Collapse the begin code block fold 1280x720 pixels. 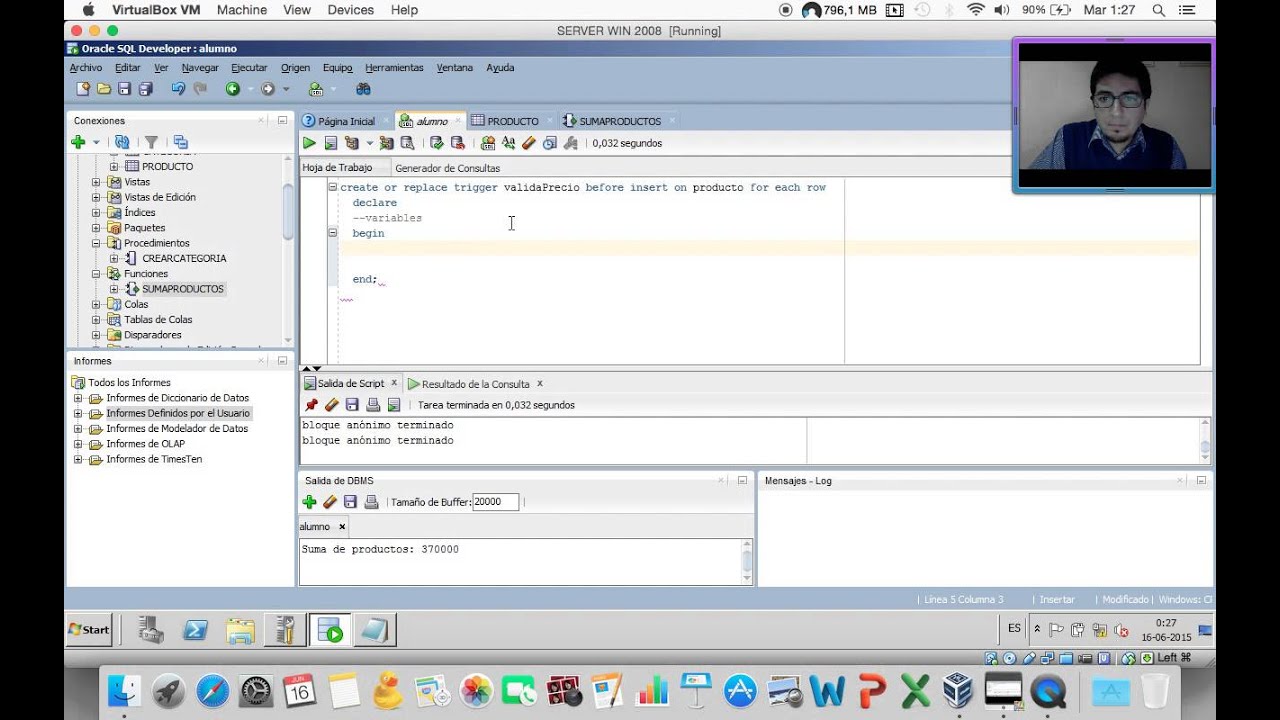pos(333,233)
